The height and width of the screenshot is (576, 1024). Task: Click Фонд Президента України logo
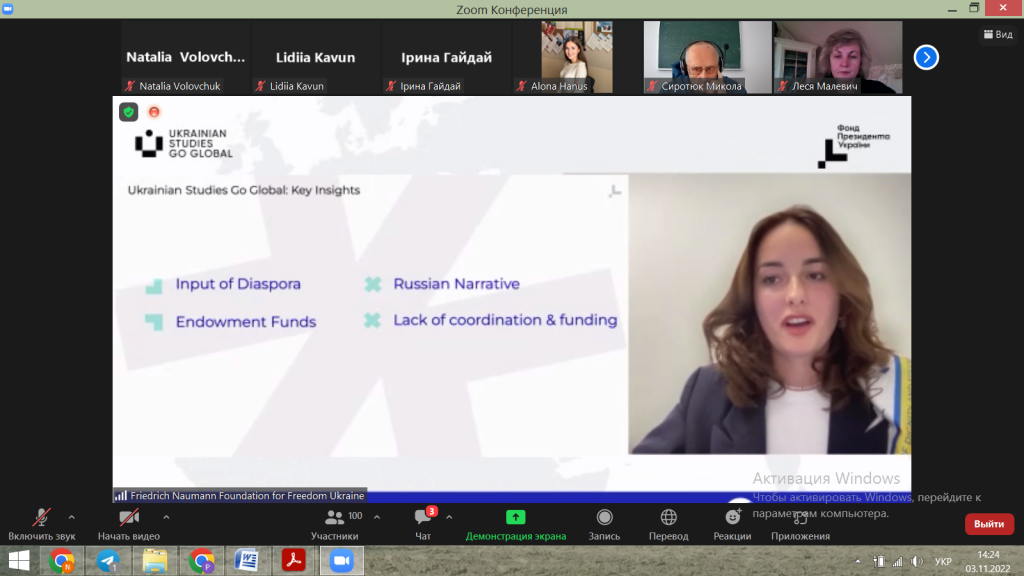coord(854,146)
